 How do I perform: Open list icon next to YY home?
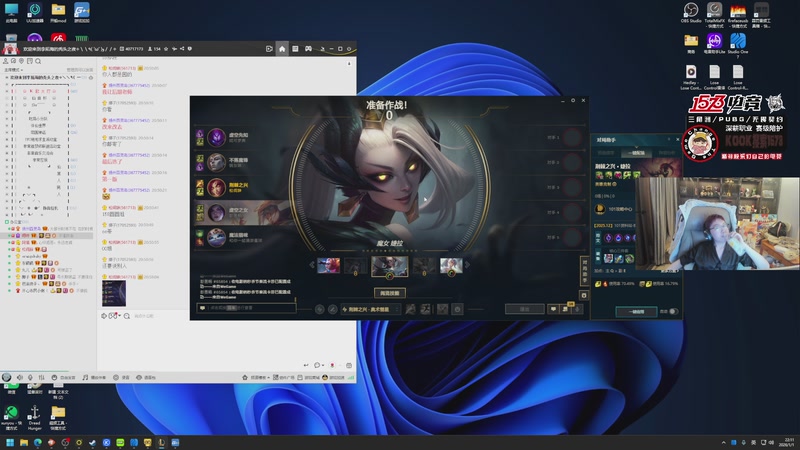pos(295,49)
